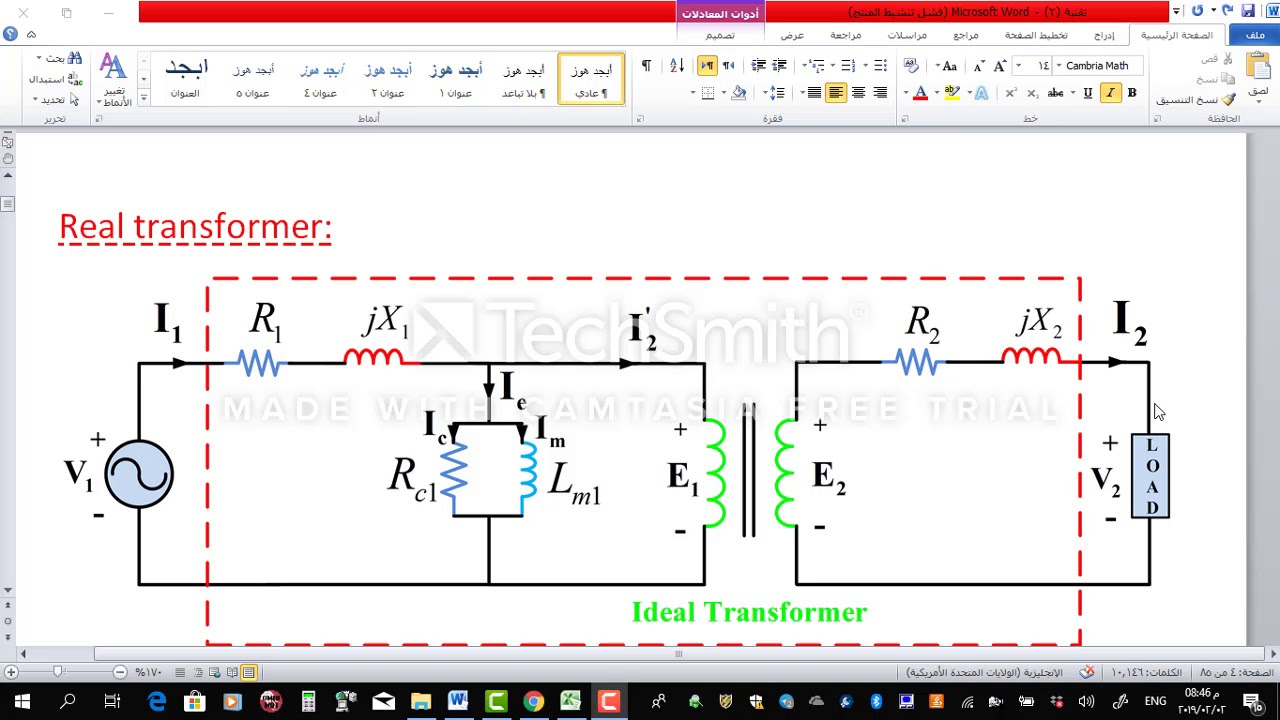Justify text alignment icon
The width and height of the screenshot is (1280, 720).
814,93
